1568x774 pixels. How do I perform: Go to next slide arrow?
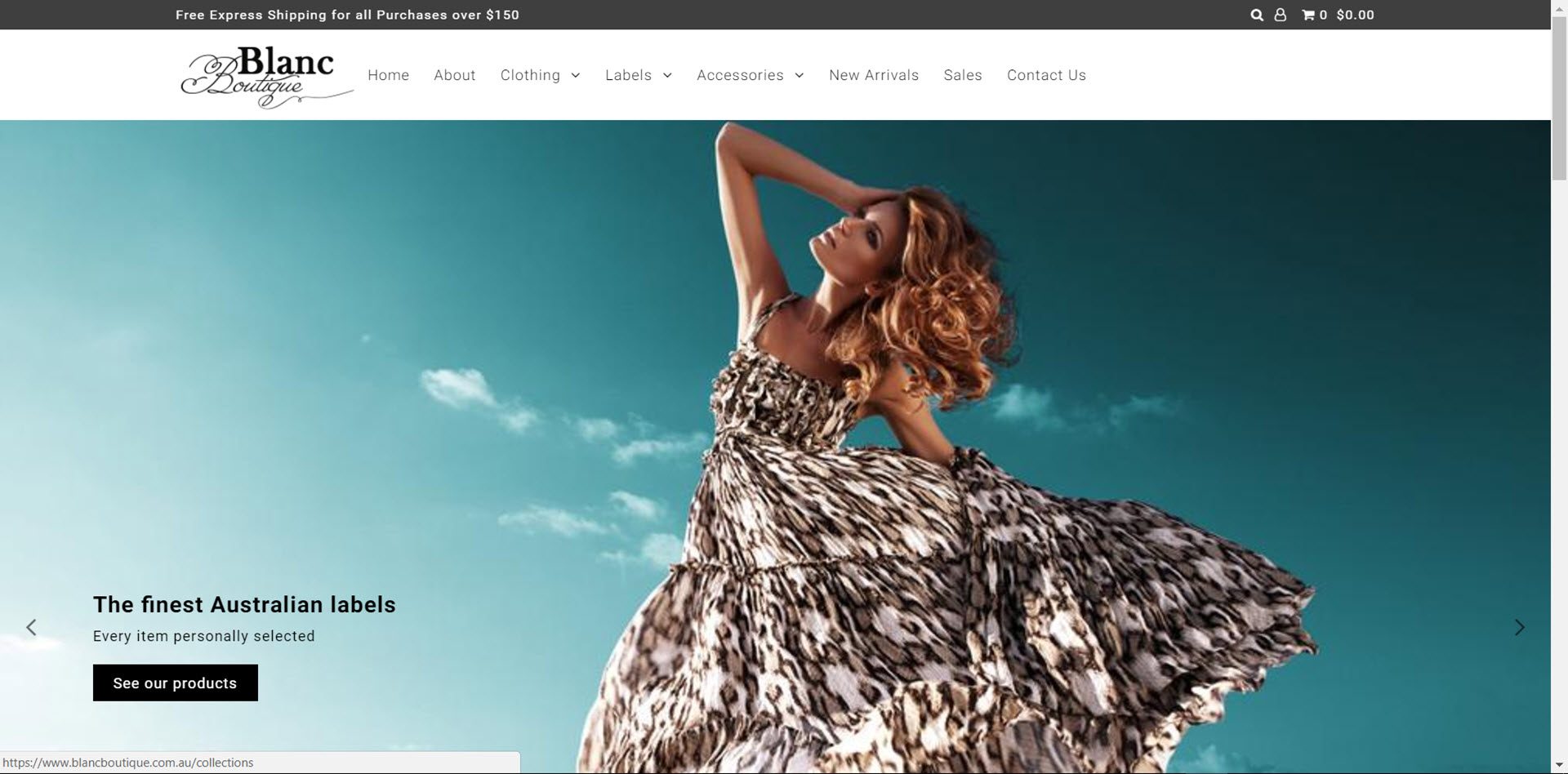pyautogui.click(x=1519, y=627)
